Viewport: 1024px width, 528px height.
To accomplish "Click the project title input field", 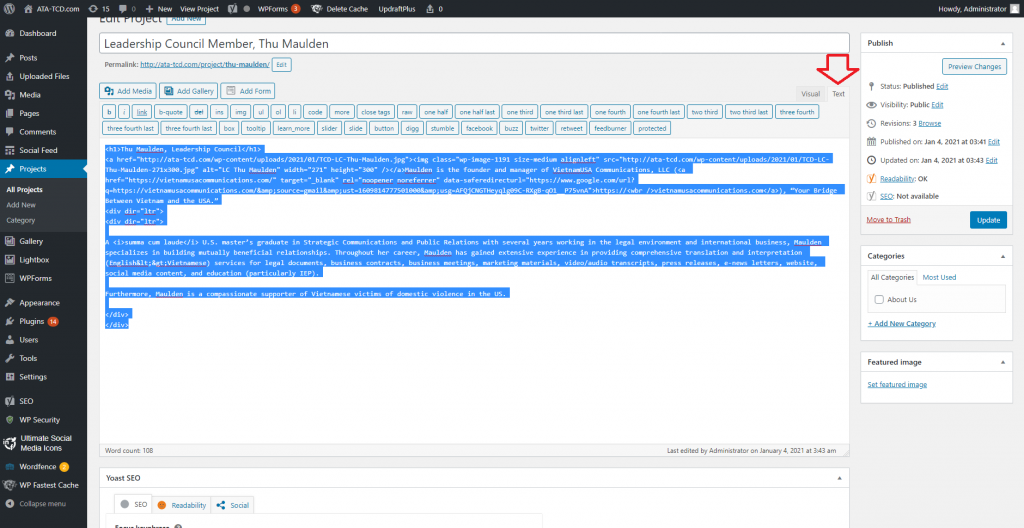I will tap(474, 44).
